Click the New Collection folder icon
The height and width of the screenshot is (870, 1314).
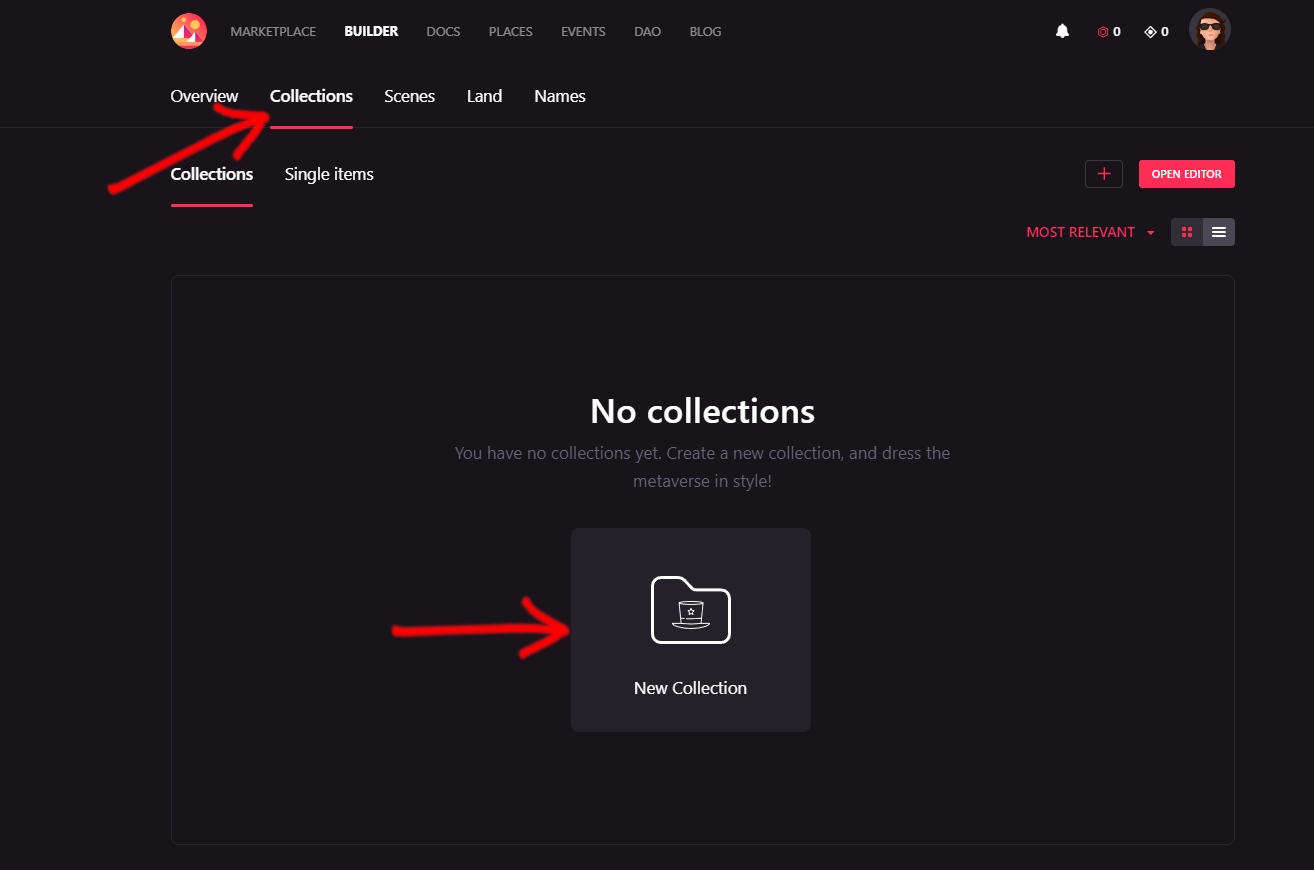tap(690, 609)
